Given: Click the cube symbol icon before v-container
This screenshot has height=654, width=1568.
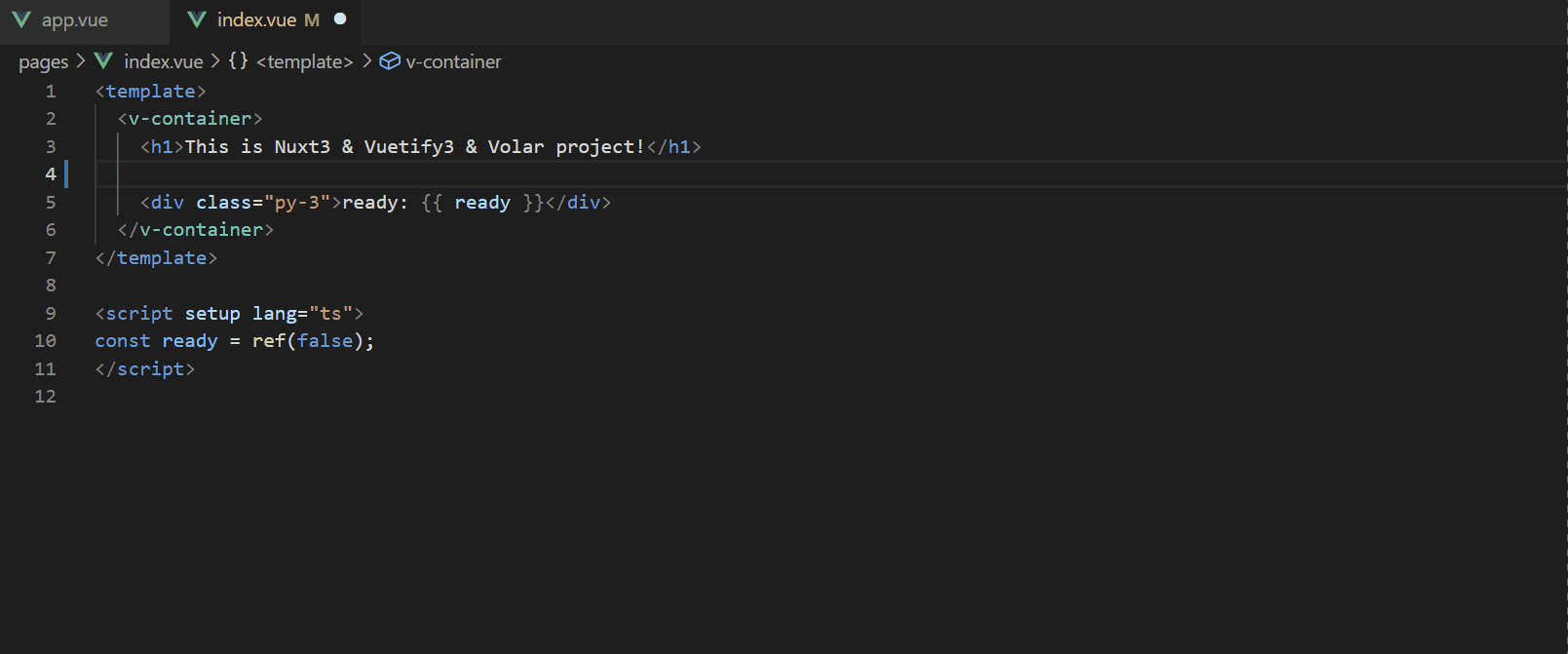Looking at the screenshot, I should 390,61.
